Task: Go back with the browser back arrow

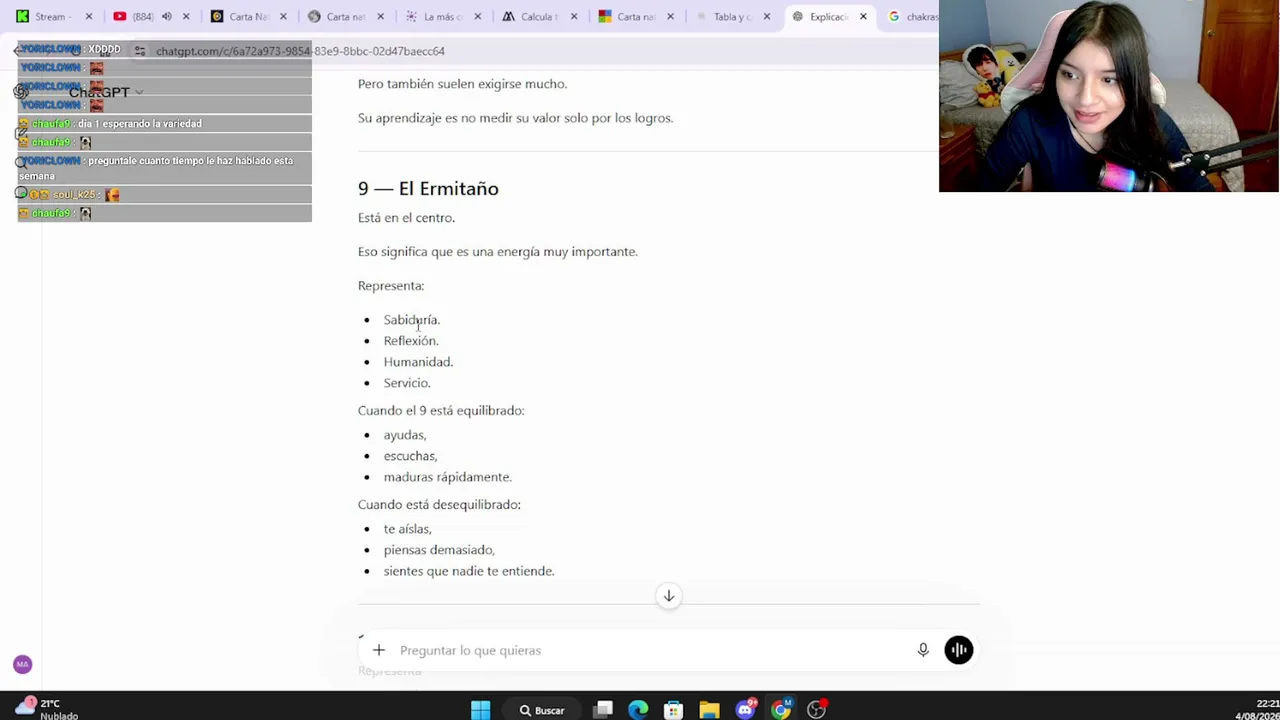Action: click(18, 51)
